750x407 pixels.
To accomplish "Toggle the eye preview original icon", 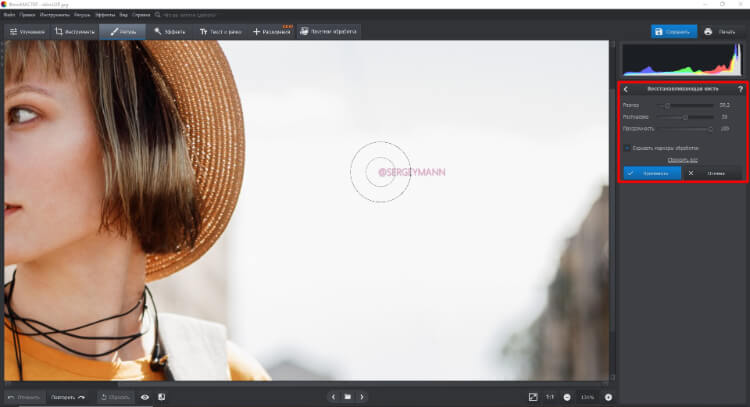I will pyautogui.click(x=145, y=397).
